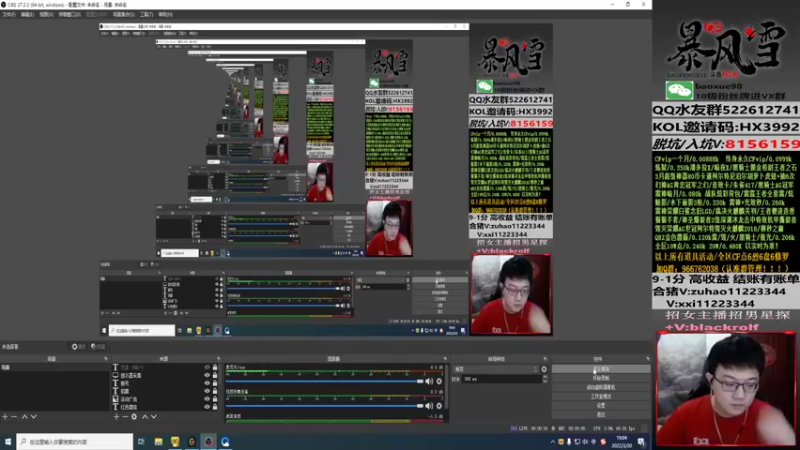Screen dimensions: 800x450
Task: Remove selected scene with minus icon
Action: (14, 417)
